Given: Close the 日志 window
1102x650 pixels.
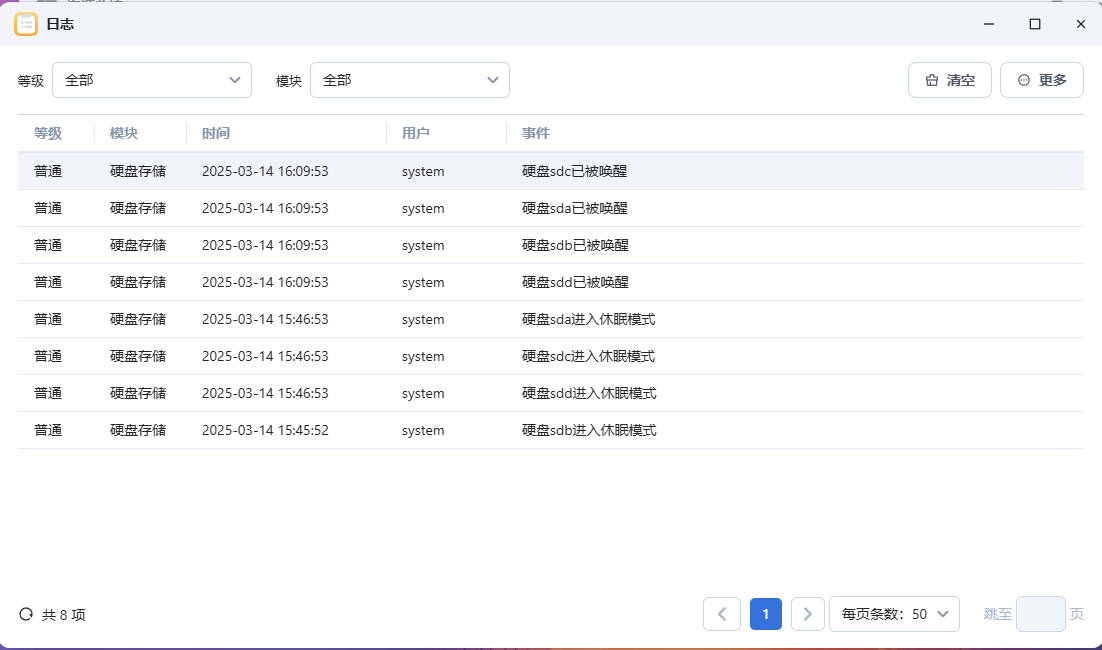Looking at the screenshot, I should 1081,24.
